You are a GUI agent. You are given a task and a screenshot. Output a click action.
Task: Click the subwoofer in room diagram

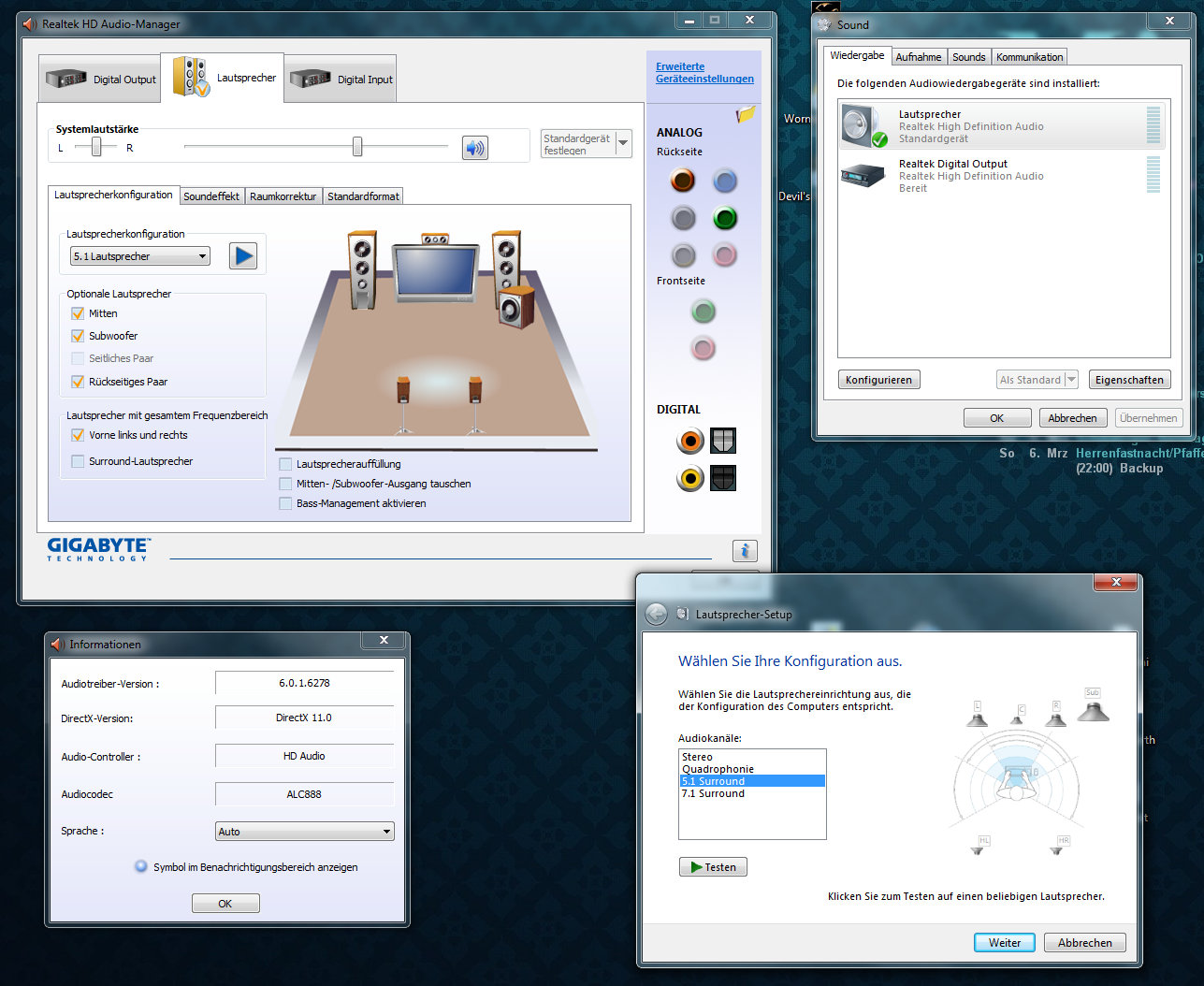click(x=515, y=307)
